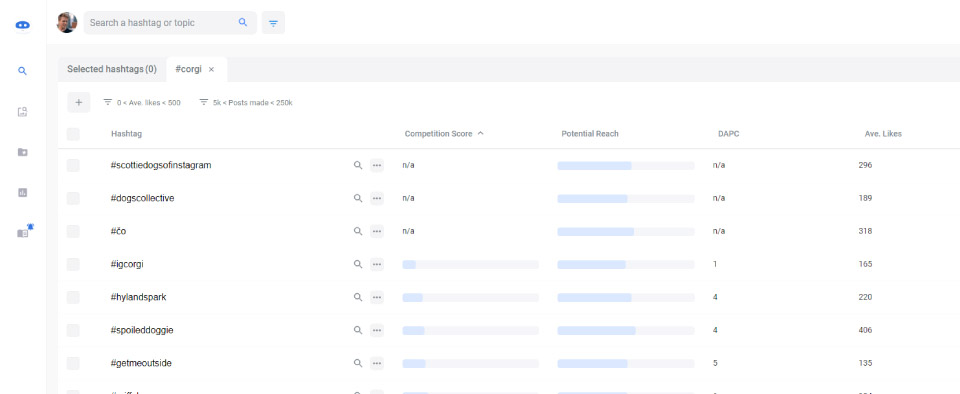Check the #spoileddoggie row checkbox

73,330
